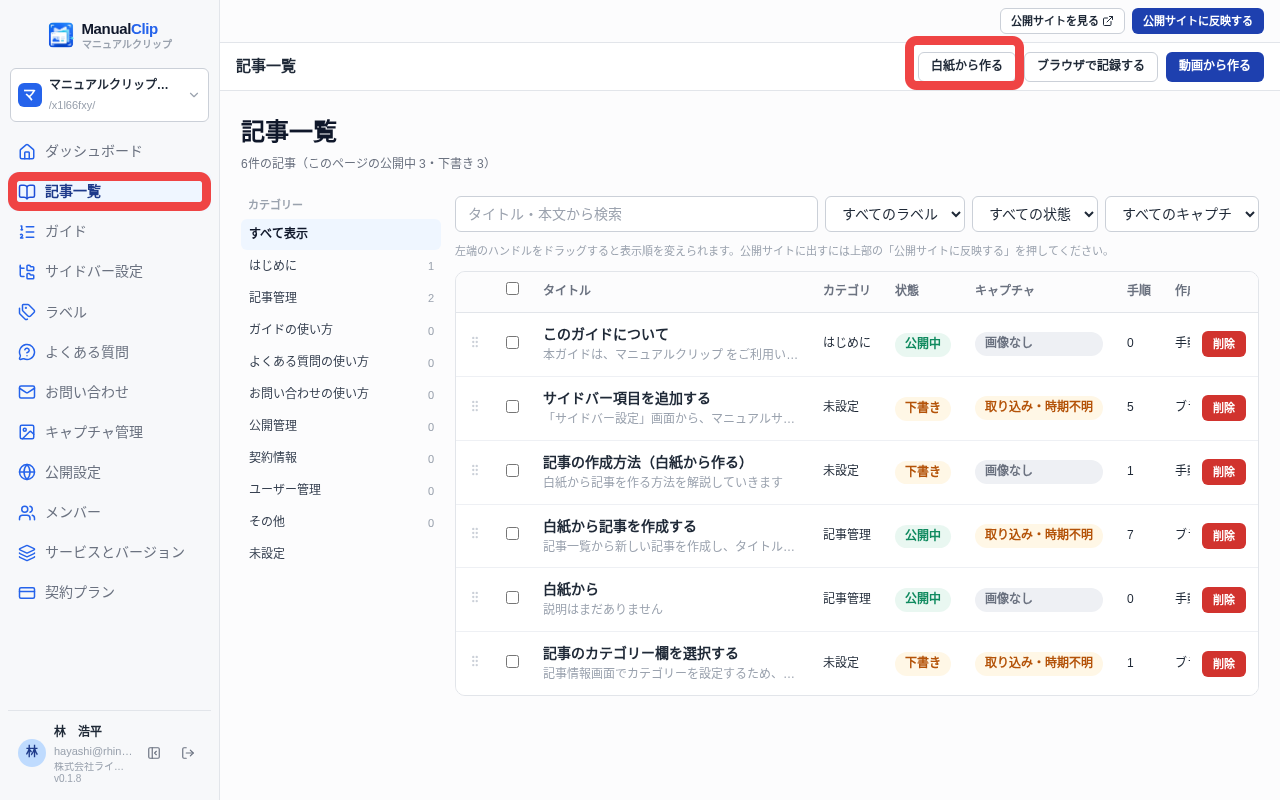Click the title and body search field
The image size is (1280, 800).
[636, 214]
